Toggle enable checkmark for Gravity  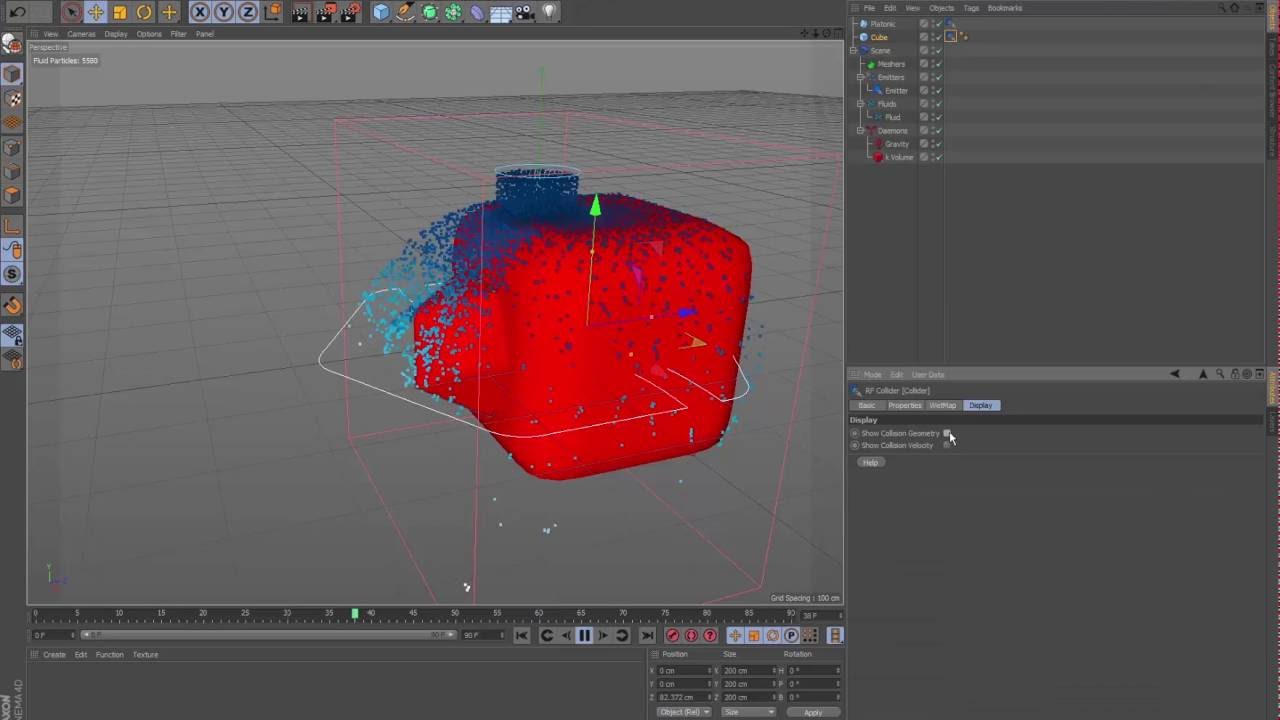pyautogui.click(x=938, y=144)
